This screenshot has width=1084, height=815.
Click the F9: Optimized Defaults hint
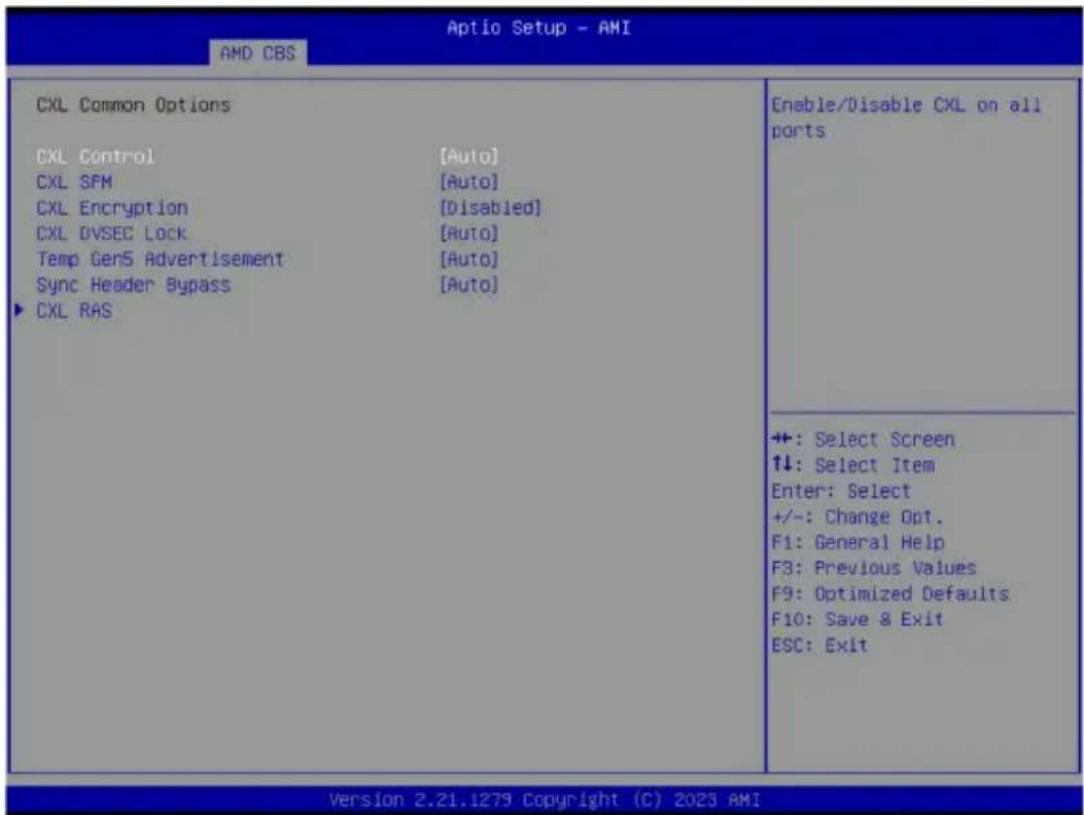(x=890, y=594)
